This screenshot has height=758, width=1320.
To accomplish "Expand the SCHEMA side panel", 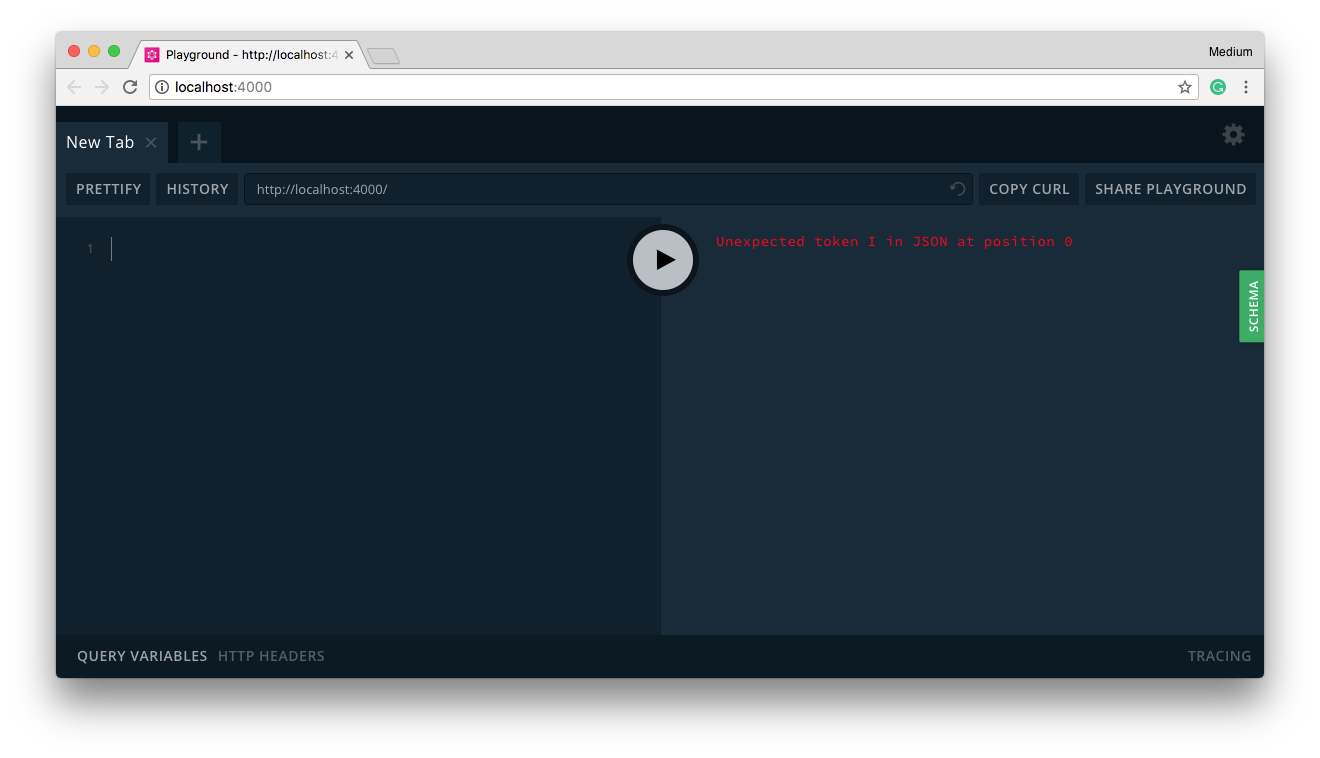I will tap(1252, 306).
